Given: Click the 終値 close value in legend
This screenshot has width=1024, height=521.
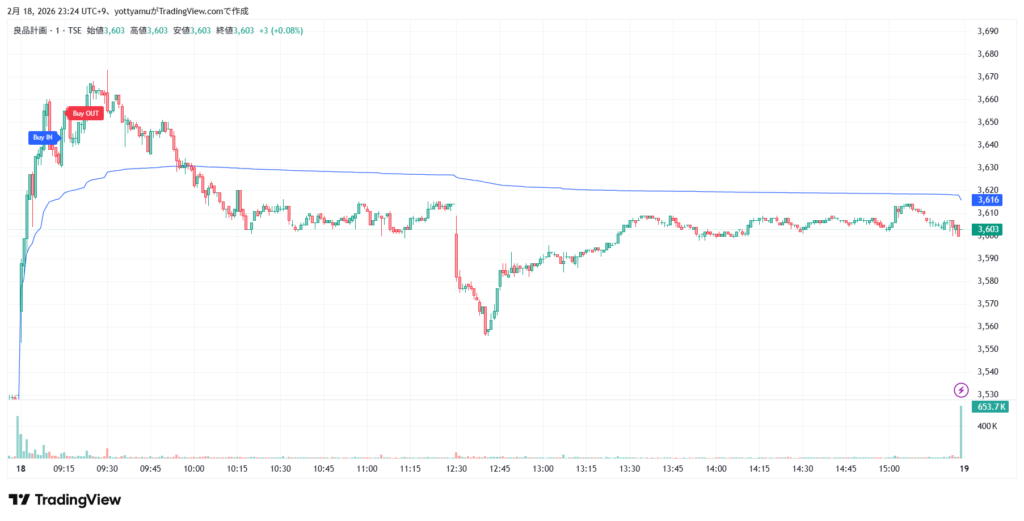Looking at the screenshot, I should pos(234,31).
